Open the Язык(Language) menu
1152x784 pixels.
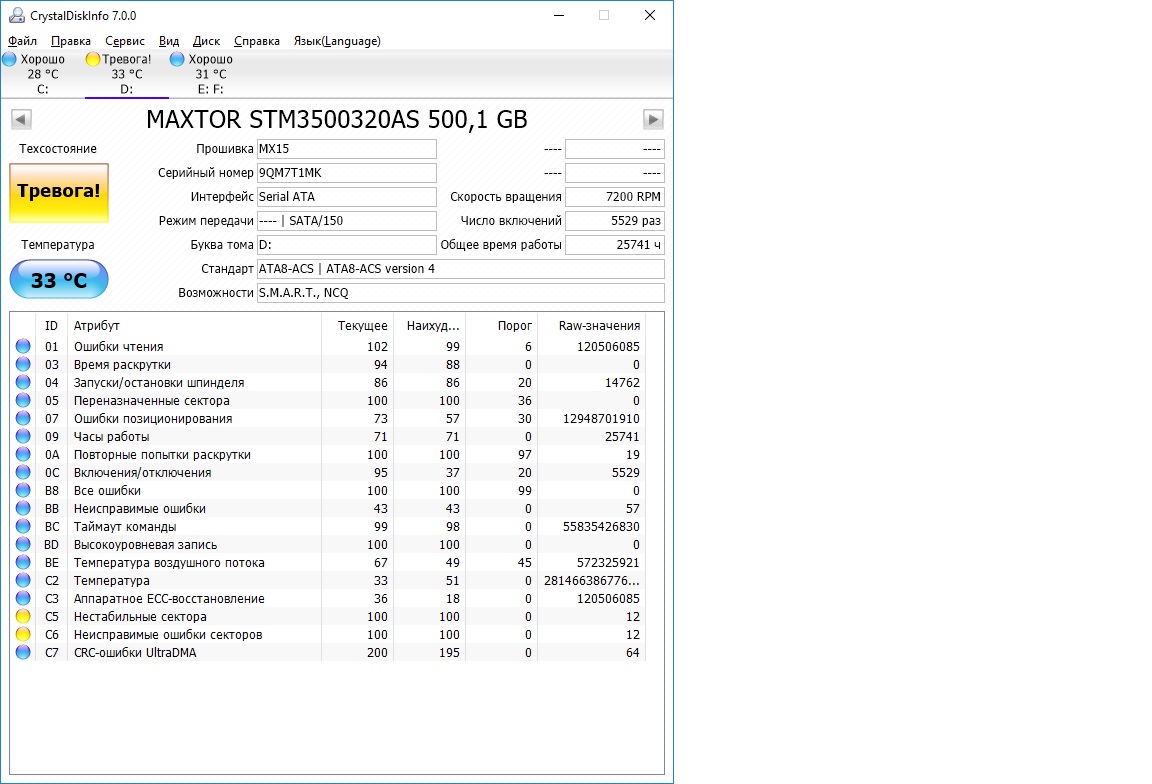coord(337,41)
